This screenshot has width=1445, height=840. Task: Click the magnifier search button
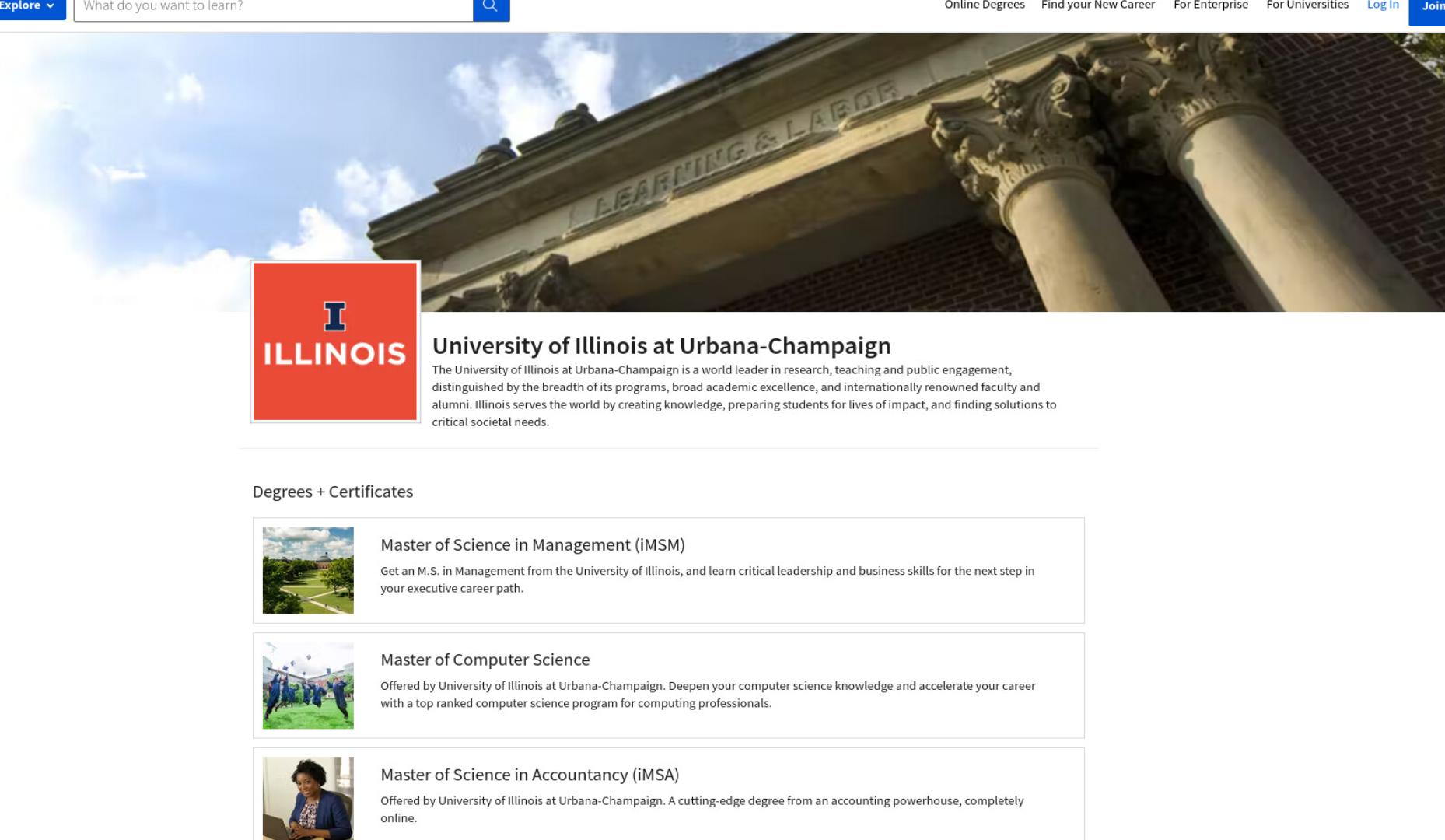point(491,7)
